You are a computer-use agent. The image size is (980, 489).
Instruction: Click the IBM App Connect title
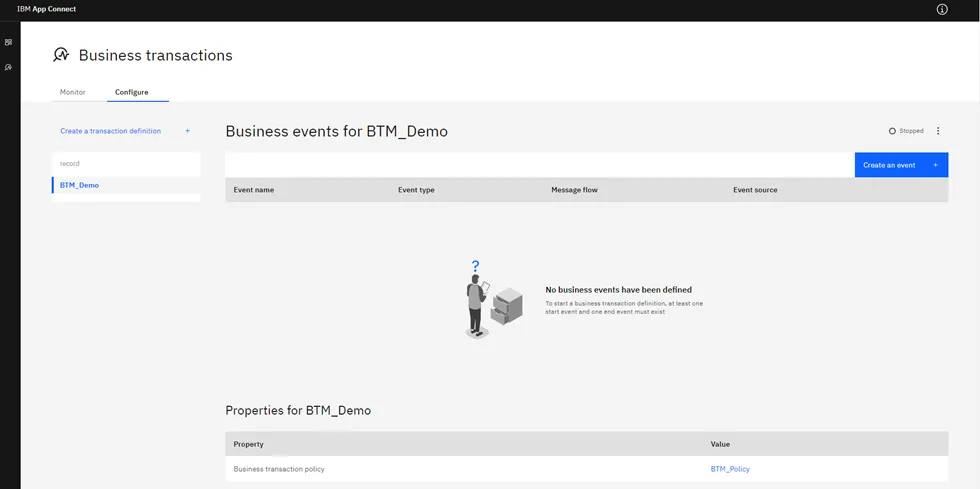pos(46,9)
